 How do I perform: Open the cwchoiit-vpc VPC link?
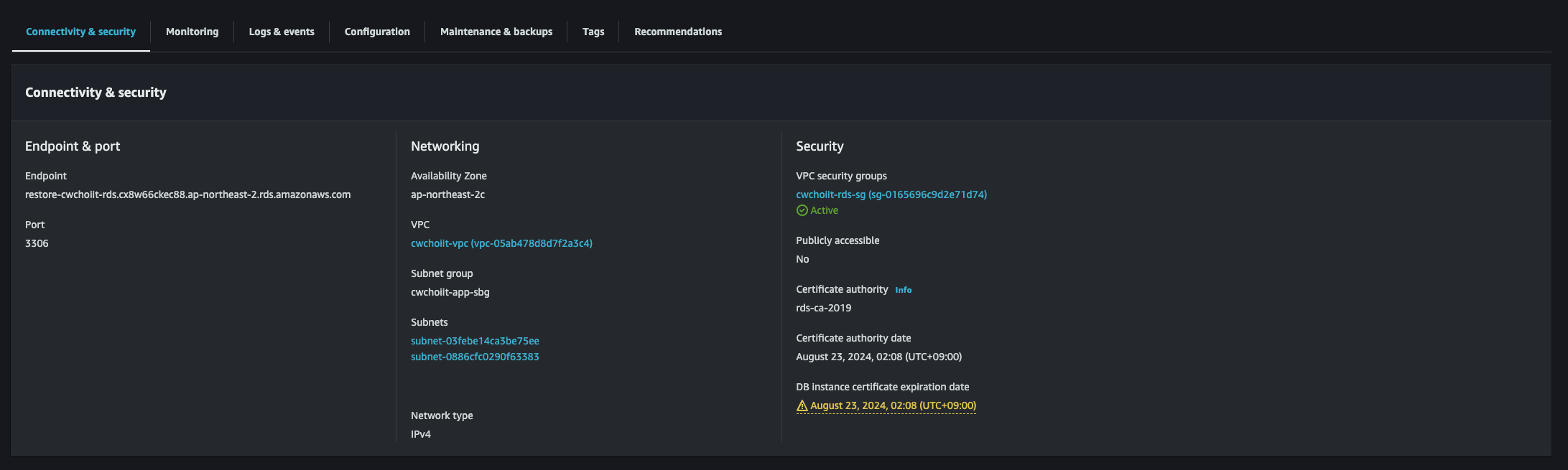[x=501, y=243]
